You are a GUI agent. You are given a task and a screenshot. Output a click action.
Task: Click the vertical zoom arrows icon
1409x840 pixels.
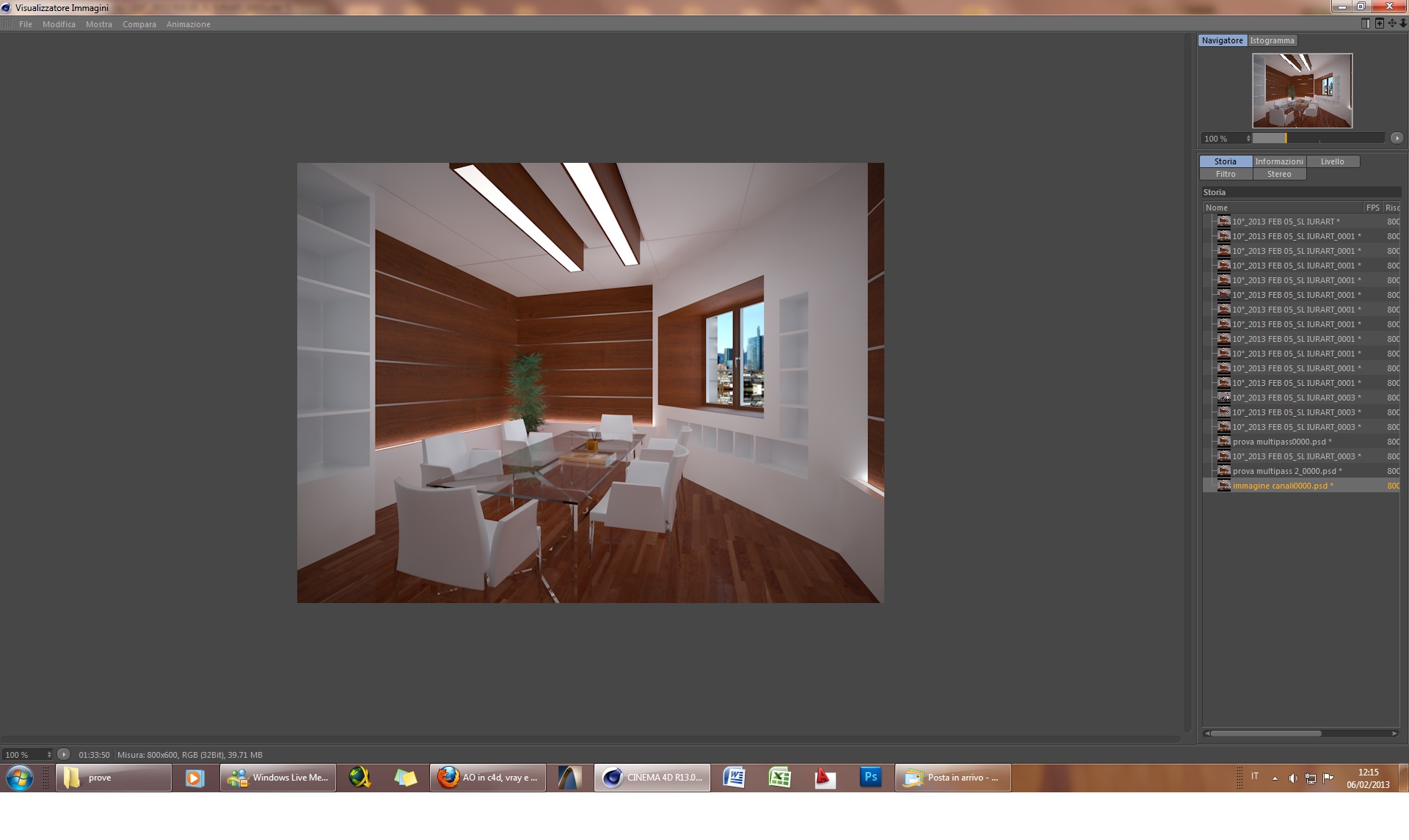click(x=1403, y=23)
